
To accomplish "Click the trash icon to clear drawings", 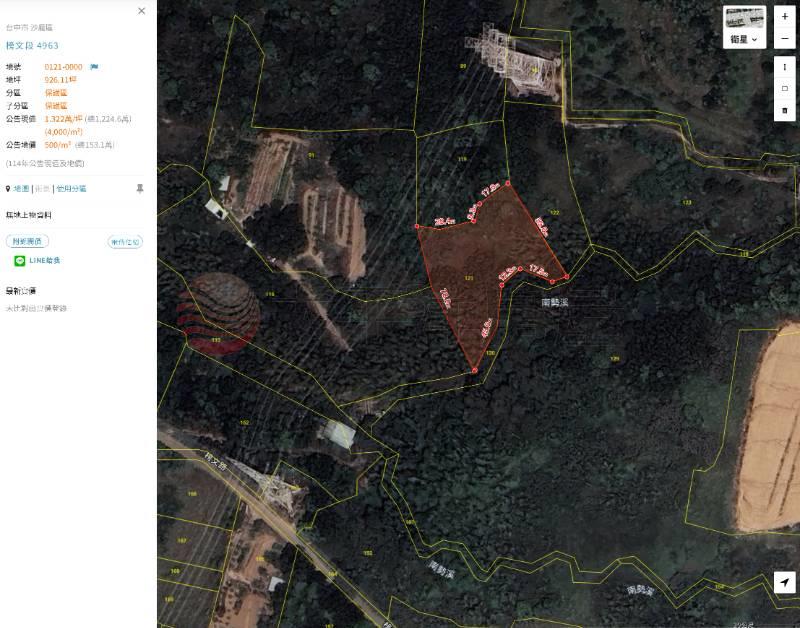I will pyautogui.click(x=784, y=110).
